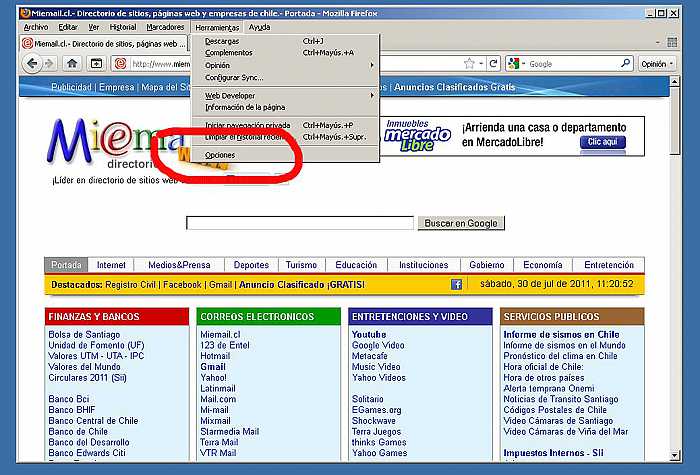Select the Portada tab
700x475 pixels.
[x=66, y=265]
